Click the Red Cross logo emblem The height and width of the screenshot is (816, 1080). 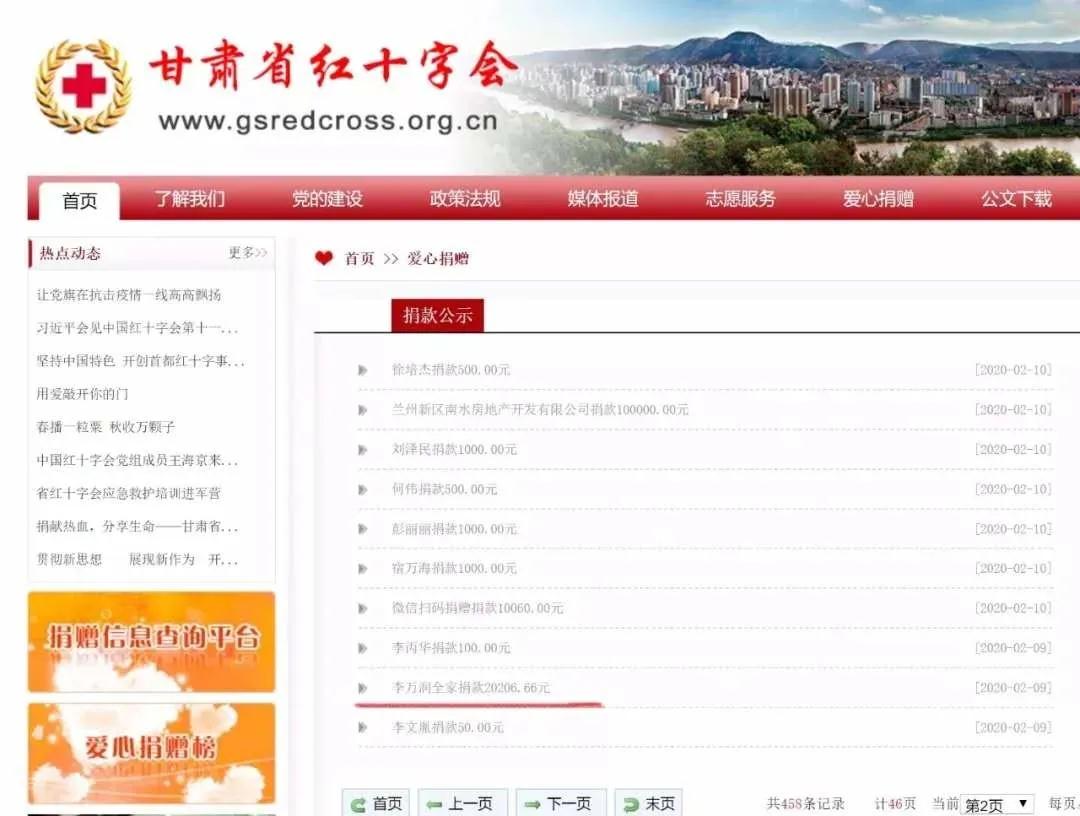pyautogui.click(x=83, y=86)
